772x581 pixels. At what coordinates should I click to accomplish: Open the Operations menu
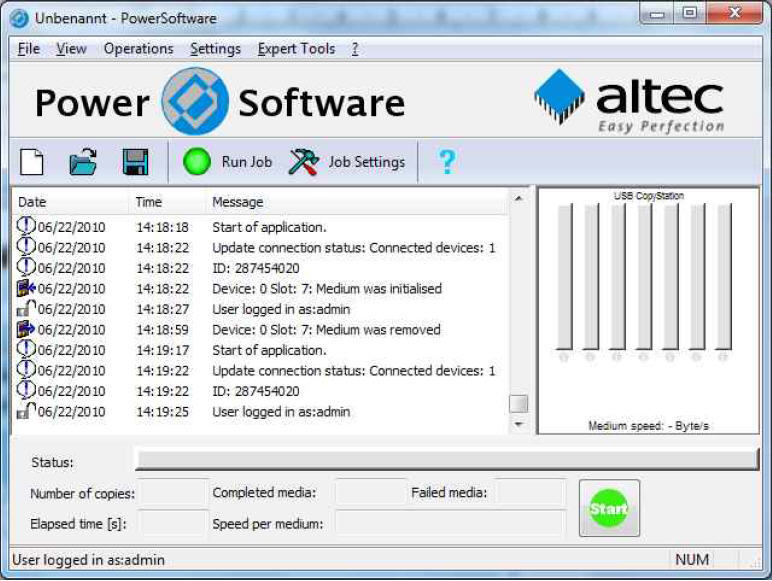138,49
